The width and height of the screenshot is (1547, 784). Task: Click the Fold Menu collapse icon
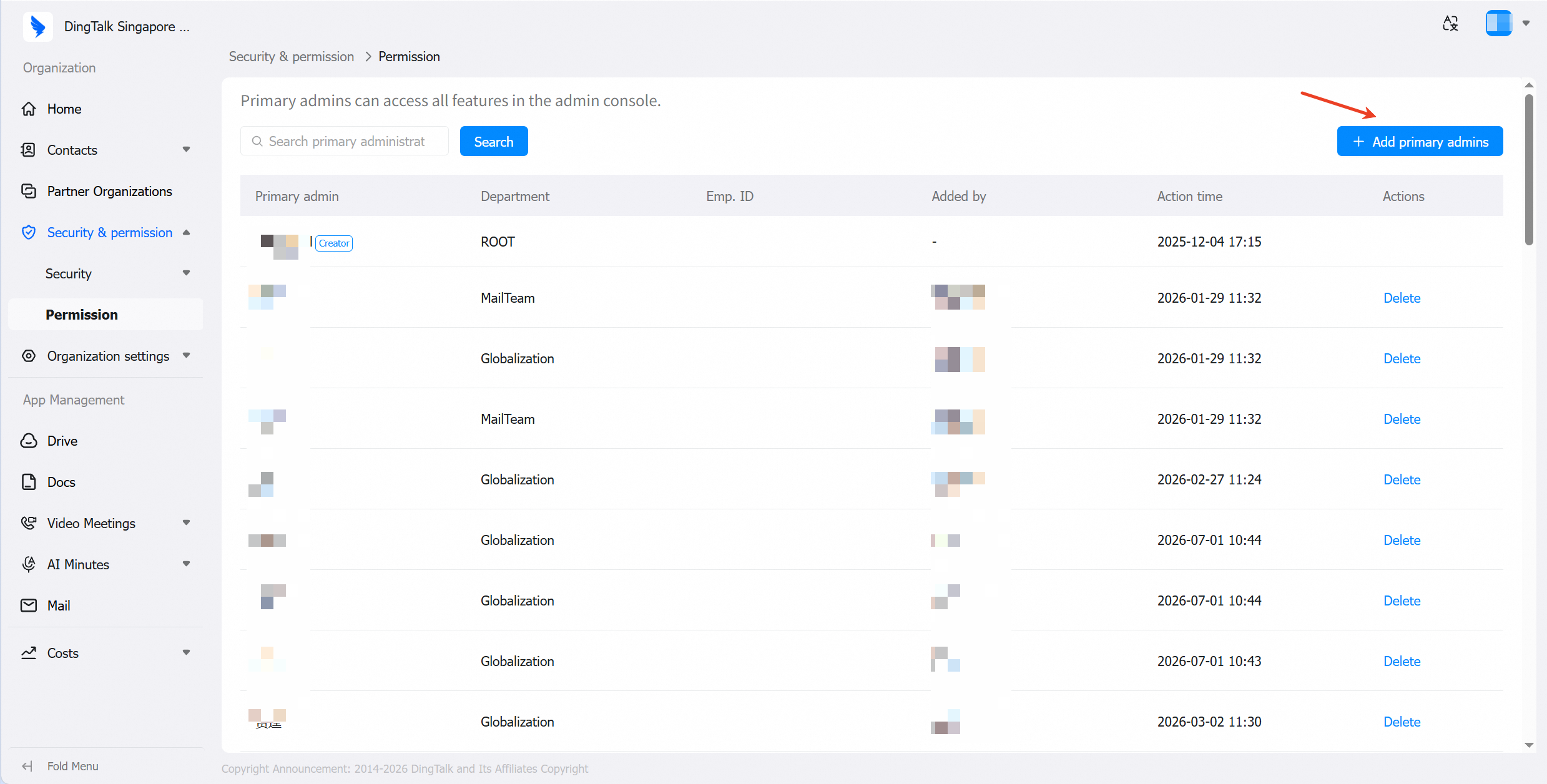(27, 767)
